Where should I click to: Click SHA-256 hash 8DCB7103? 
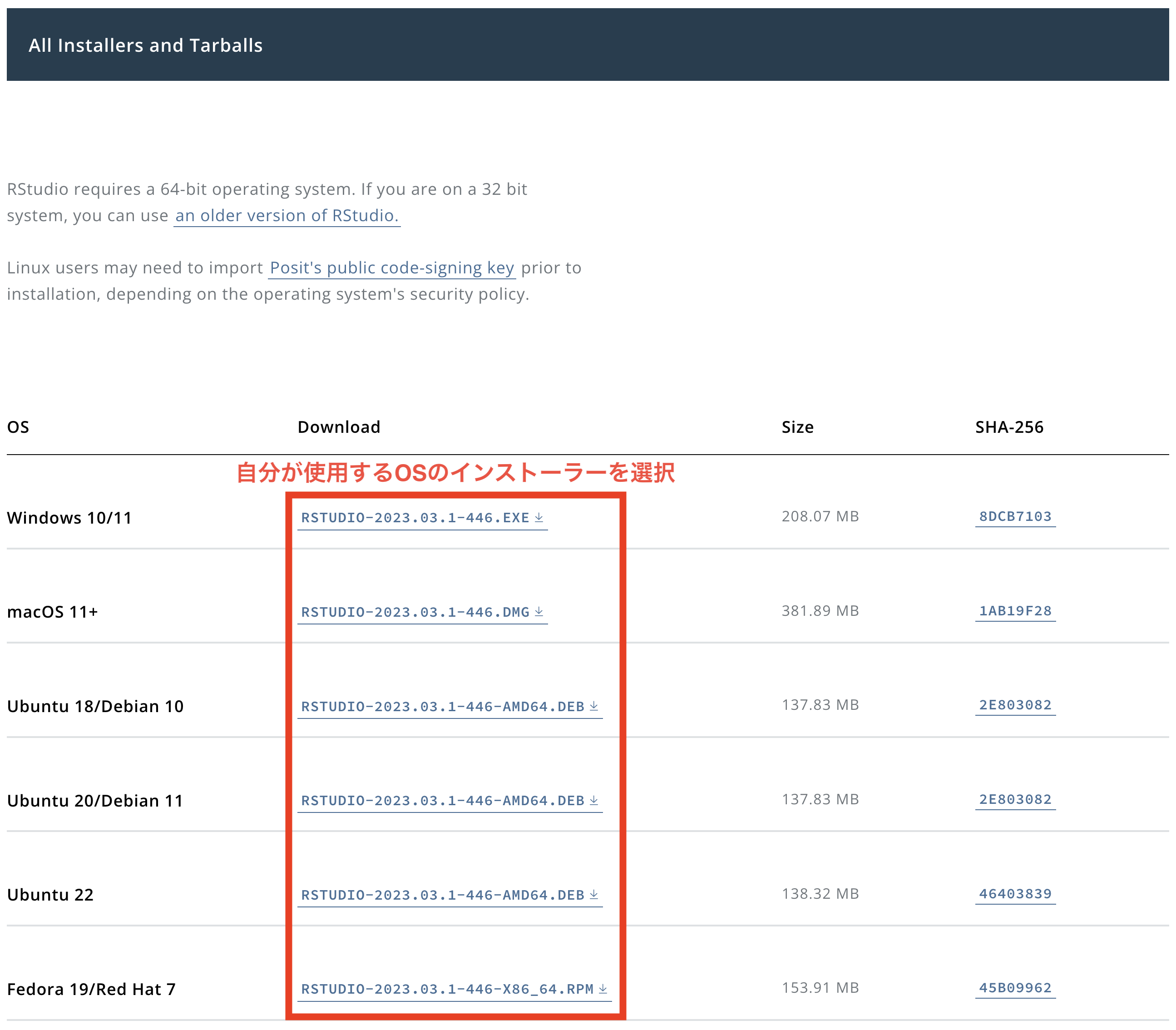[x=1015, y=516]
